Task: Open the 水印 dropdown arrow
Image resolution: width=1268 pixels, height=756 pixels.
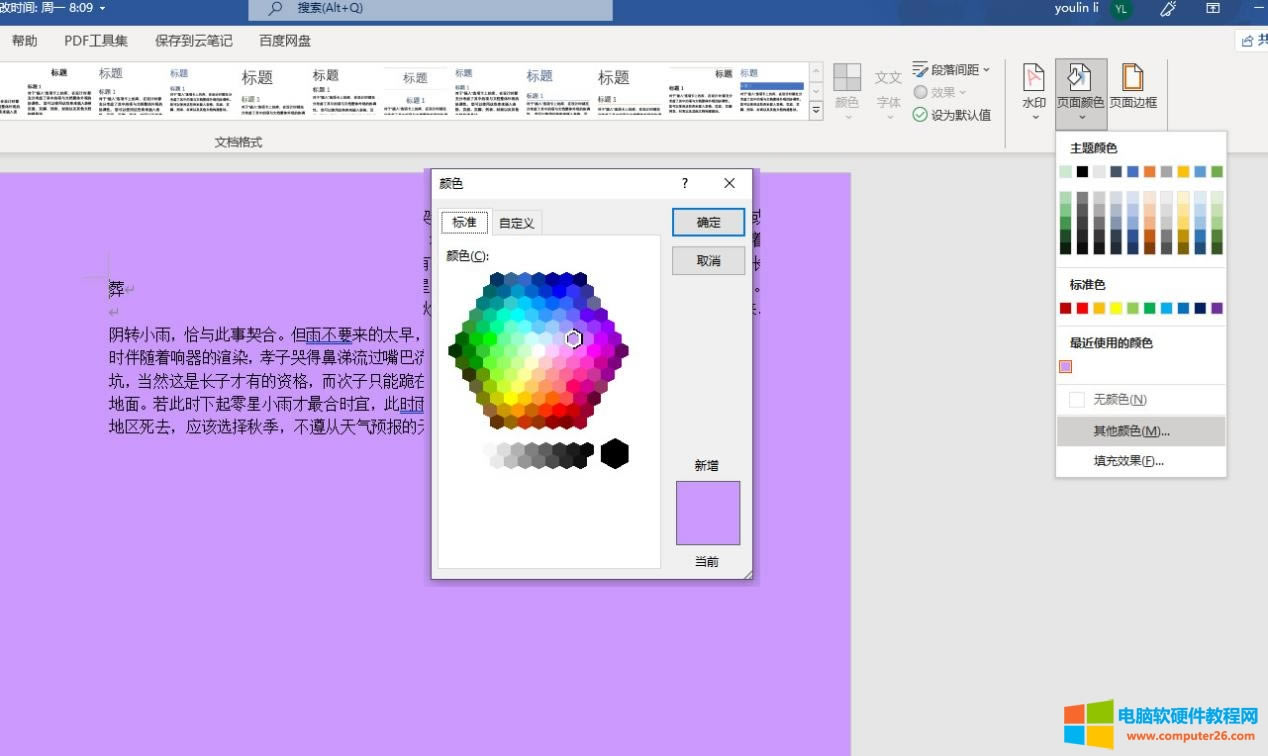Action: [1034, 117]
